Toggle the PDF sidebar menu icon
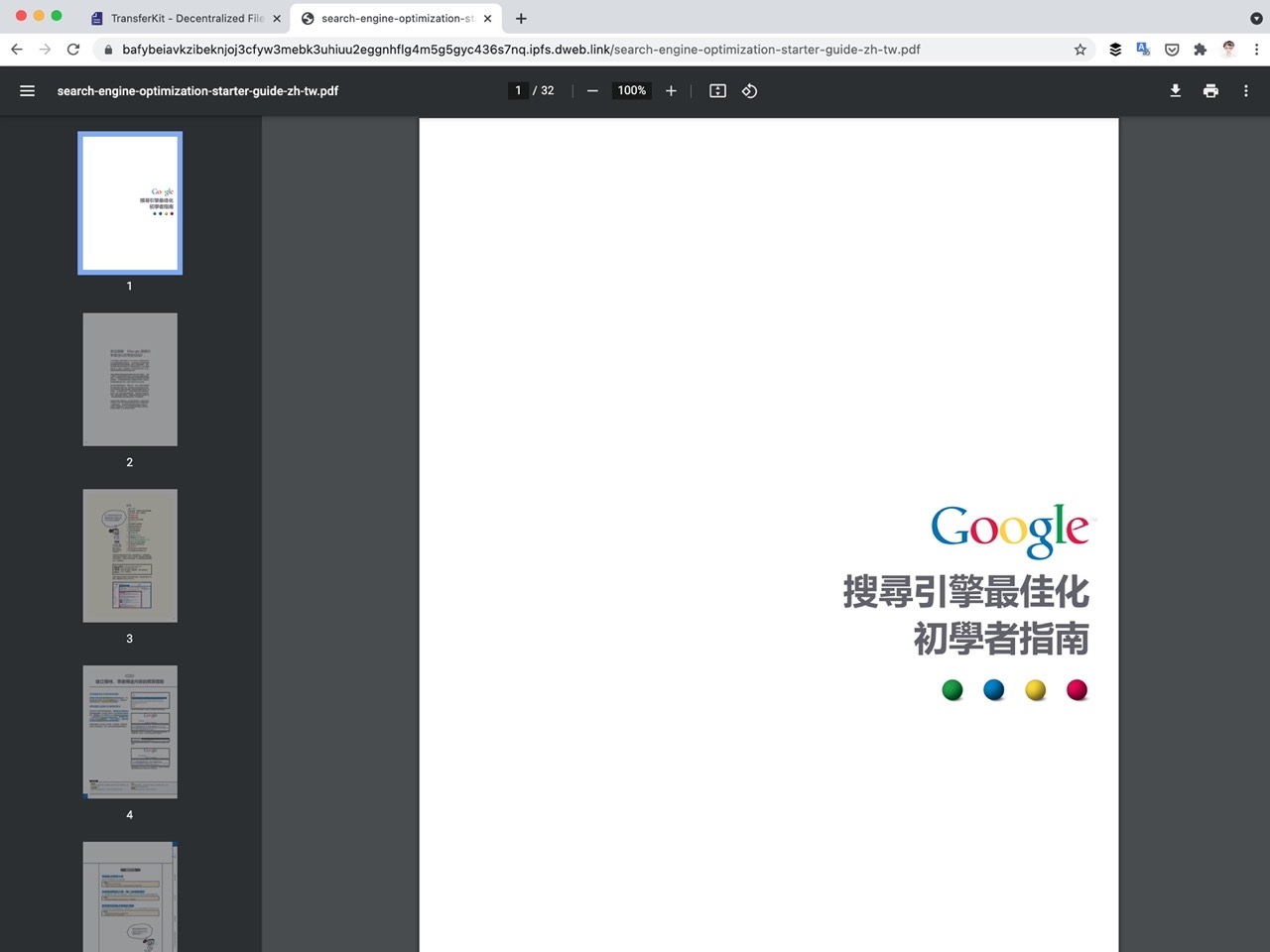 pos(28,90)
